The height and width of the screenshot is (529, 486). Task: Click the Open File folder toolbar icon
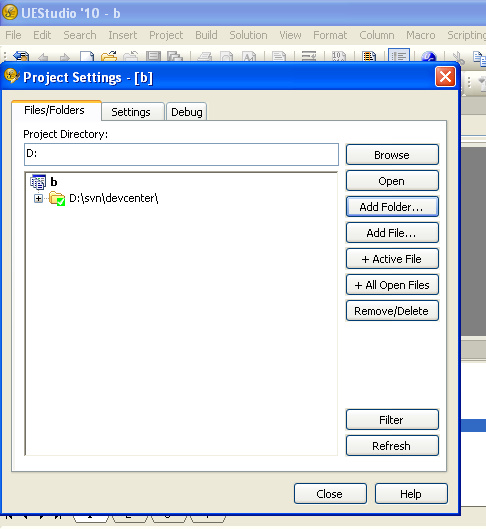[109, 56]
